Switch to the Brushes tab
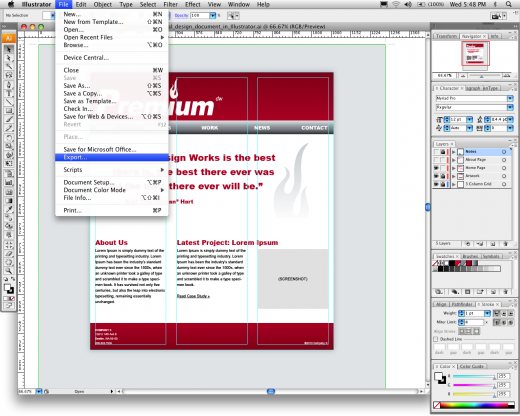520x416 pixels. (470, 256)
